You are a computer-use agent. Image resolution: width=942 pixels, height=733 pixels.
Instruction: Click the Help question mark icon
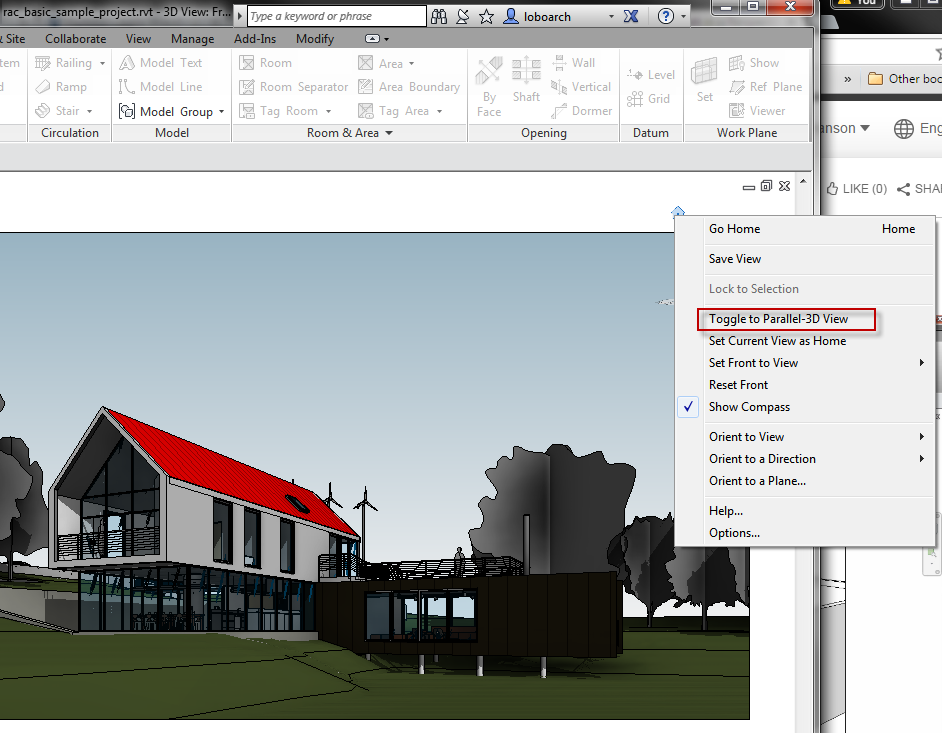point(667,16)
